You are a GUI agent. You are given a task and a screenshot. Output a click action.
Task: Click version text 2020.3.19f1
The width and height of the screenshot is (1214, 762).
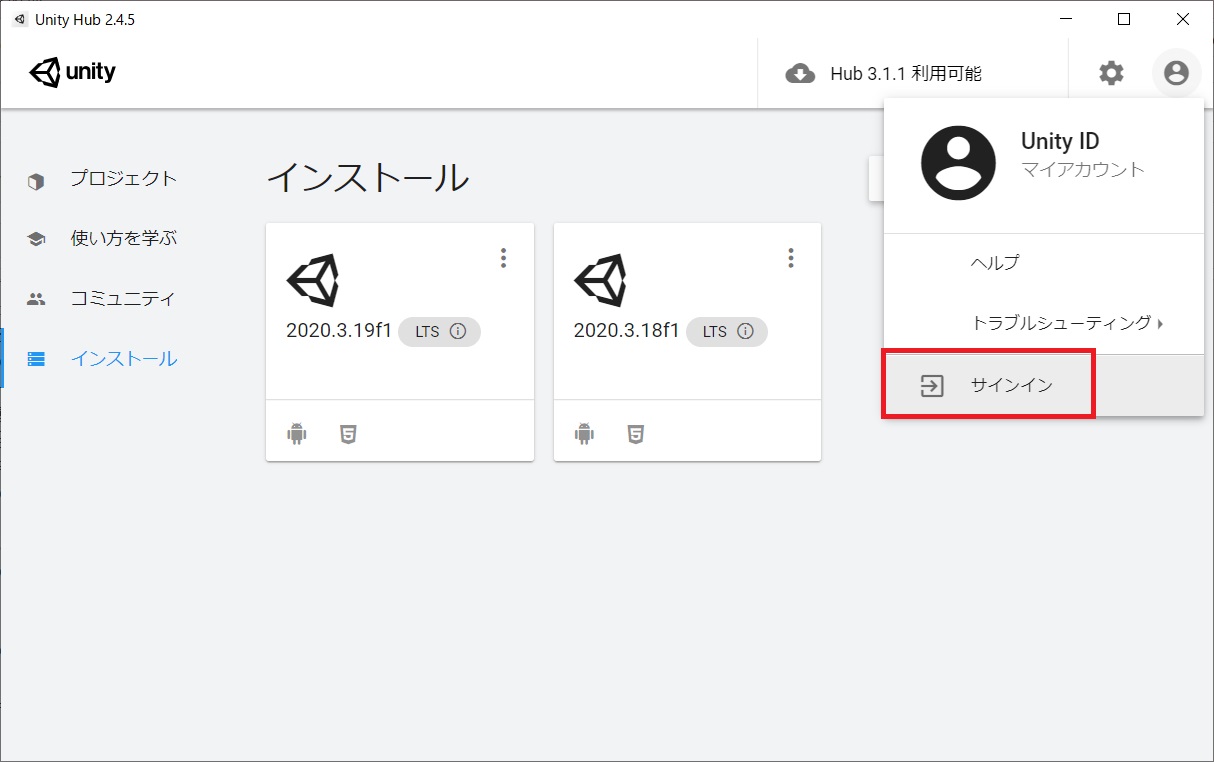coord(339,332)
